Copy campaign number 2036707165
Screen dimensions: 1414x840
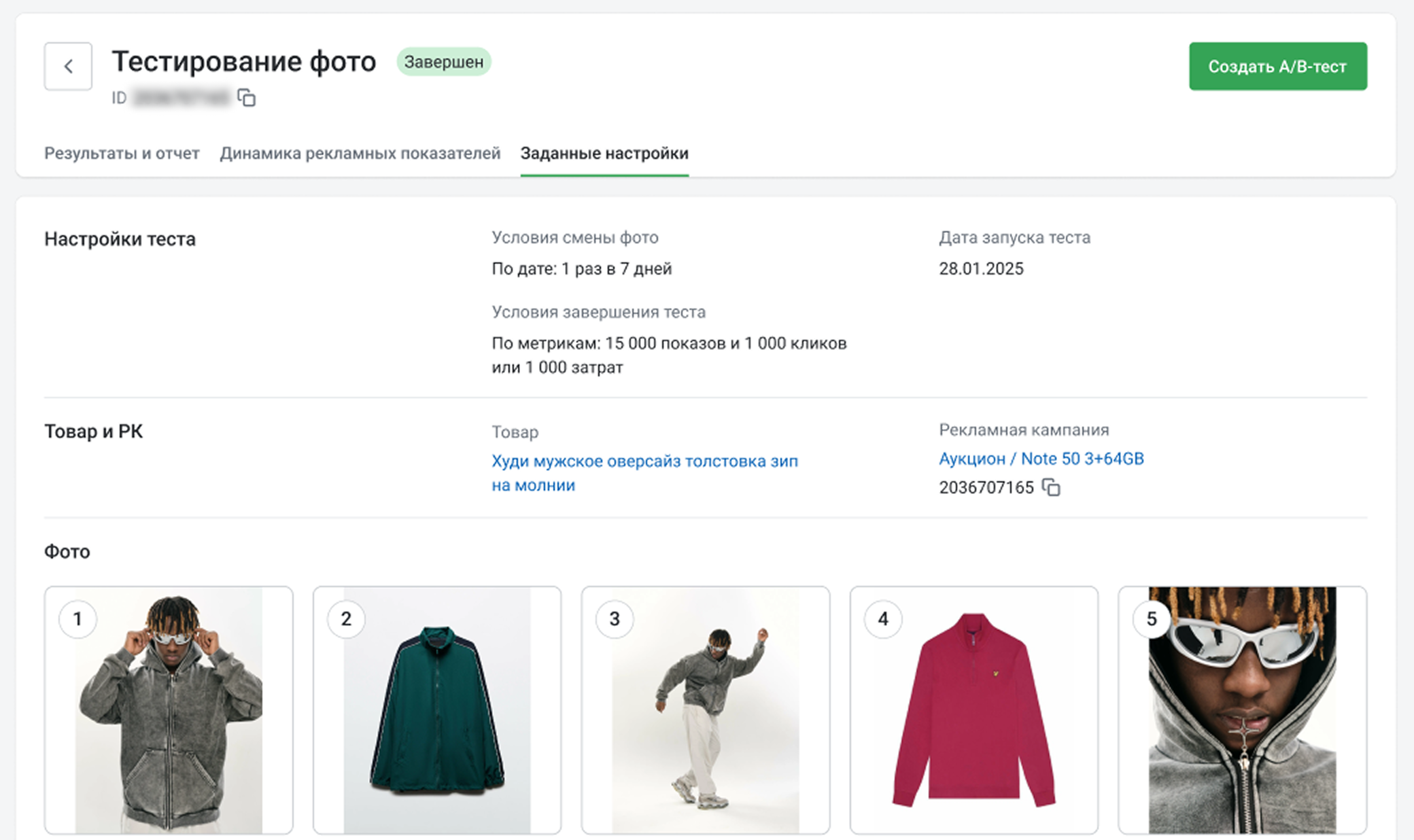(1051, 487)
